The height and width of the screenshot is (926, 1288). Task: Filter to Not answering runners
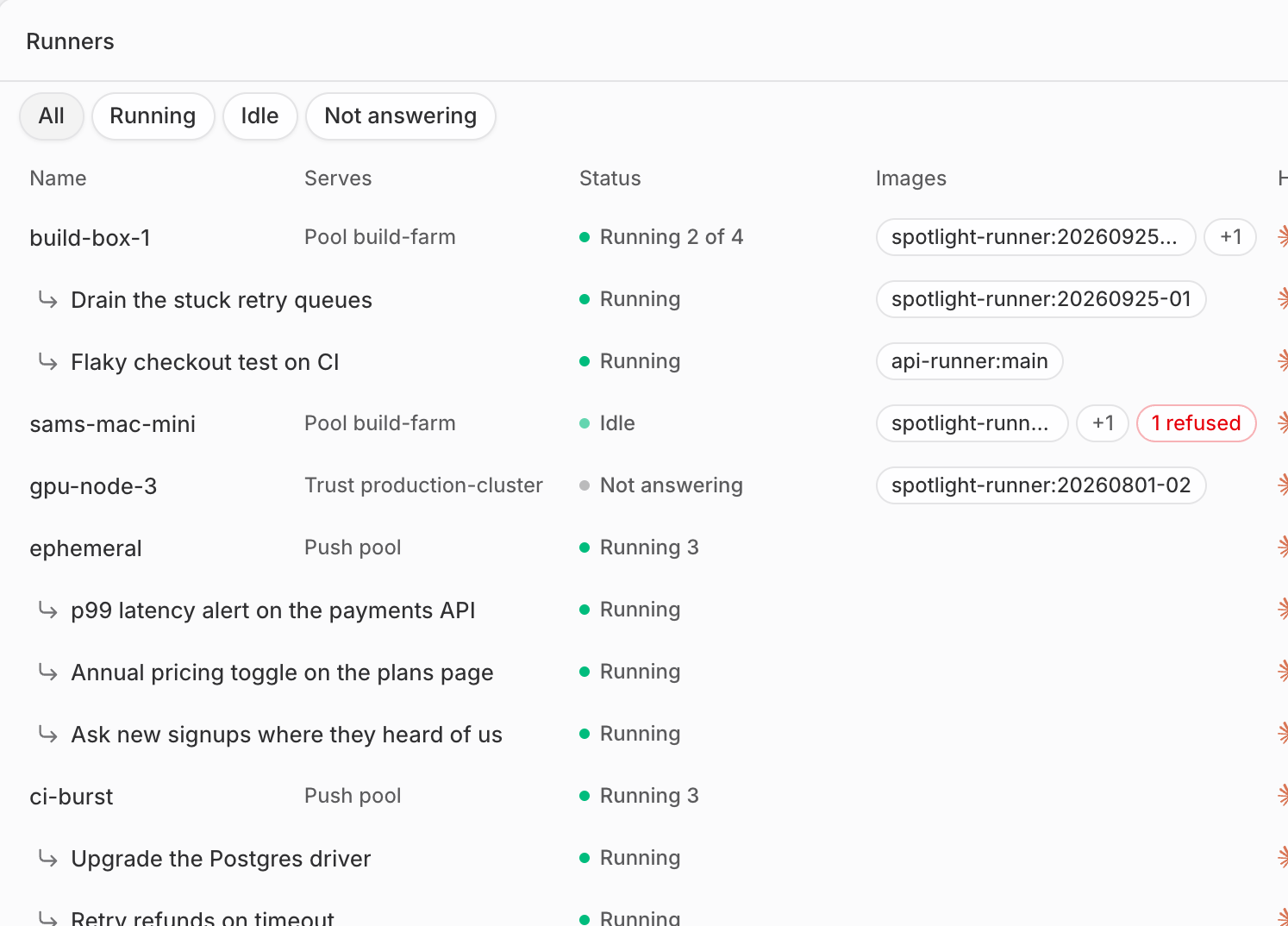(401, 116)
